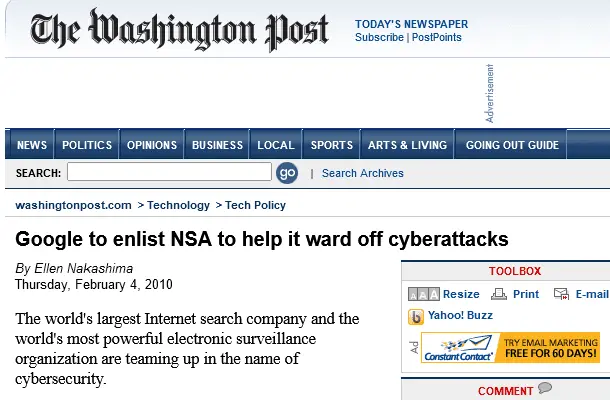Image resolution: width=610 pixels, height=400 pixels.
Task: Click The Washington Post logo
Action: pyautogui.click(x=180, y=31)
